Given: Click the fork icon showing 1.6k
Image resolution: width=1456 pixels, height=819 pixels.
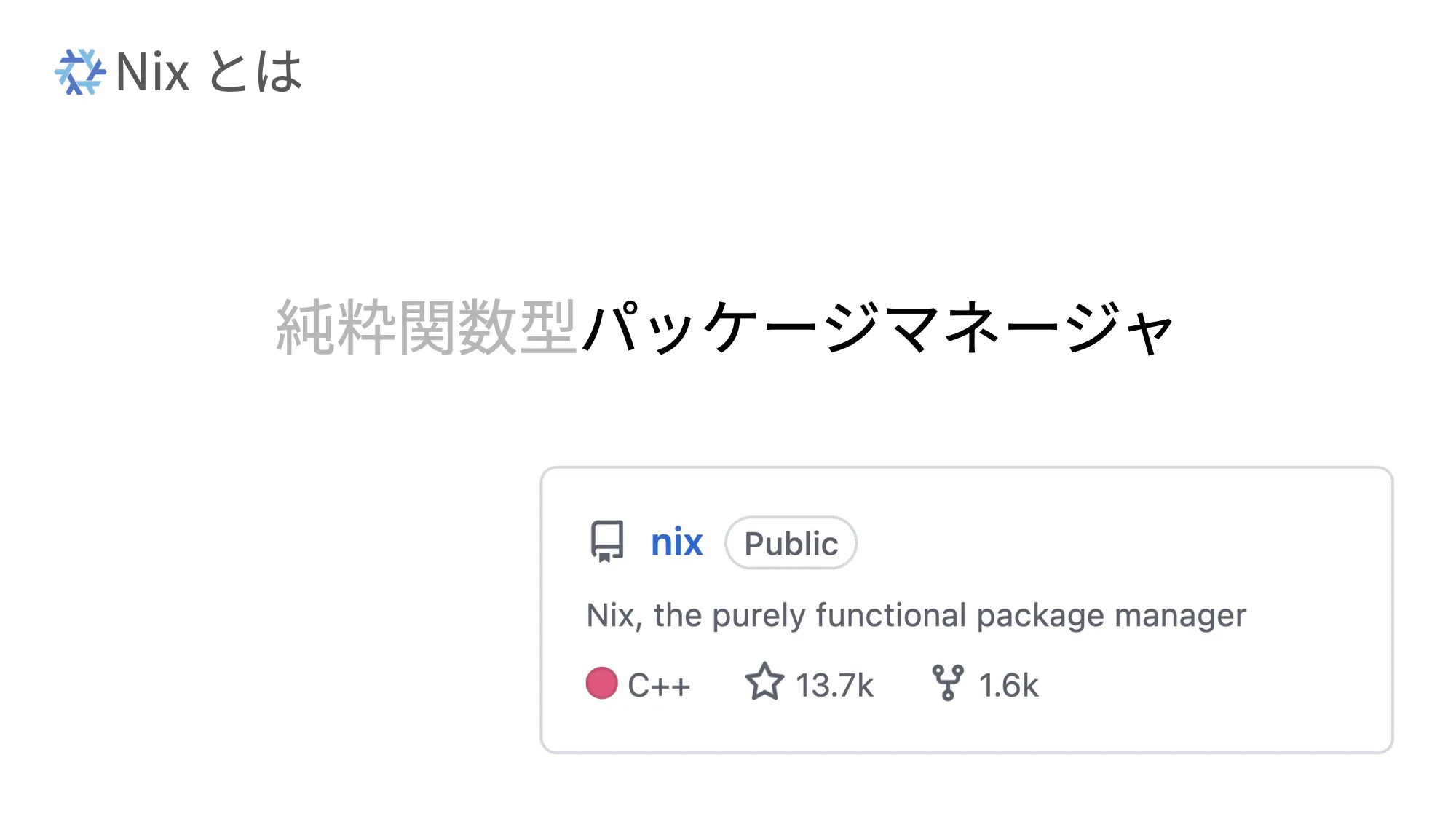Looking at the screenshot, I should pos(950,681).
